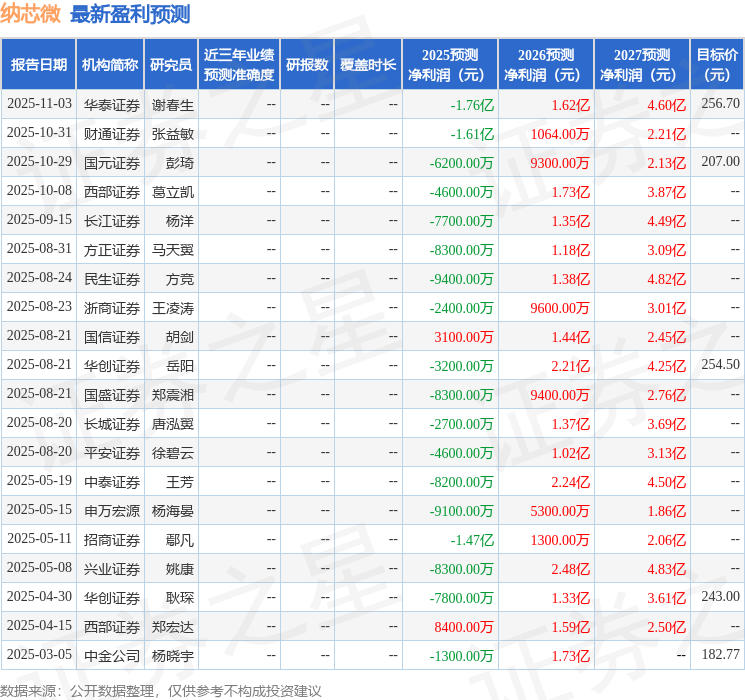Click the 近三年业绩预测准确度 column header
The height and width of the screenshot is (700, 745).
(x=238, y=64)
